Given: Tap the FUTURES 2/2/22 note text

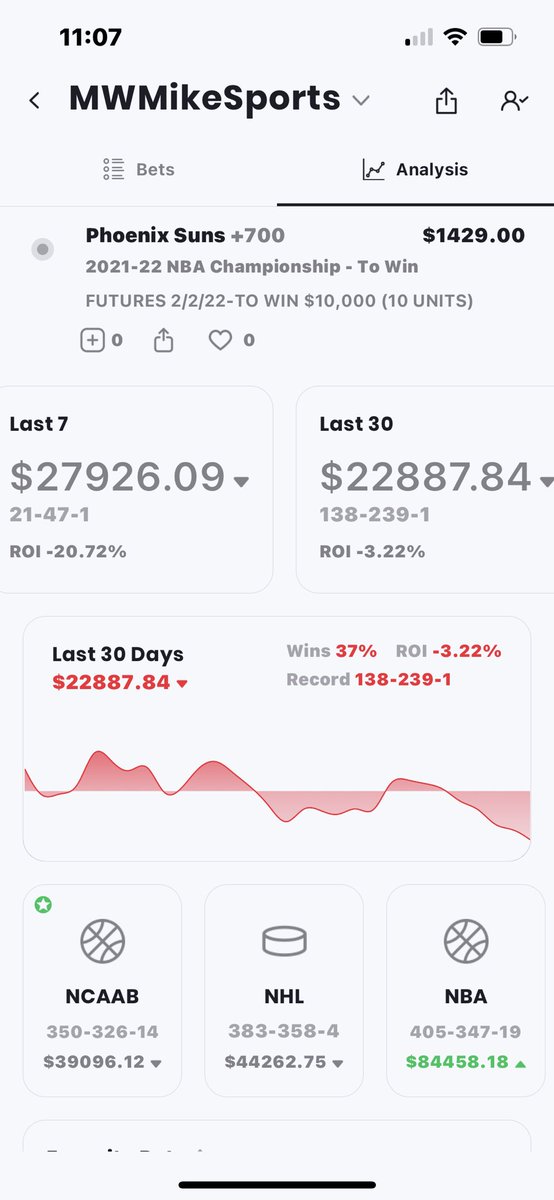Looking at the screenshot, I should 279,301.
